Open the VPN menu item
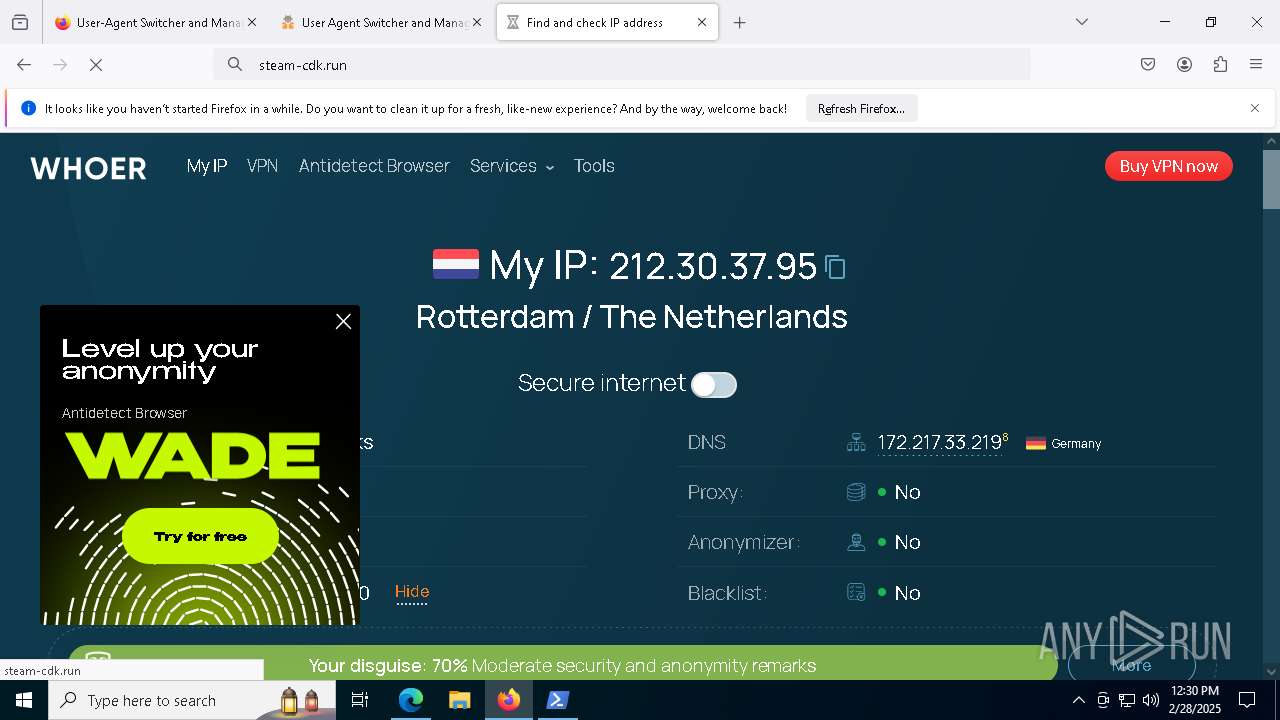 [262, 166]
